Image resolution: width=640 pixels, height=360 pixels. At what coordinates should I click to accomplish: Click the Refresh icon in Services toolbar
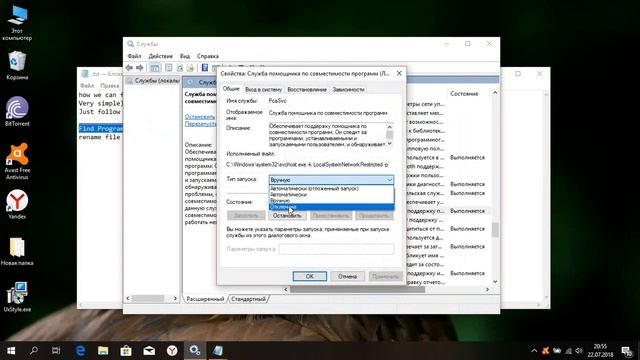click(x=180, y=68)
